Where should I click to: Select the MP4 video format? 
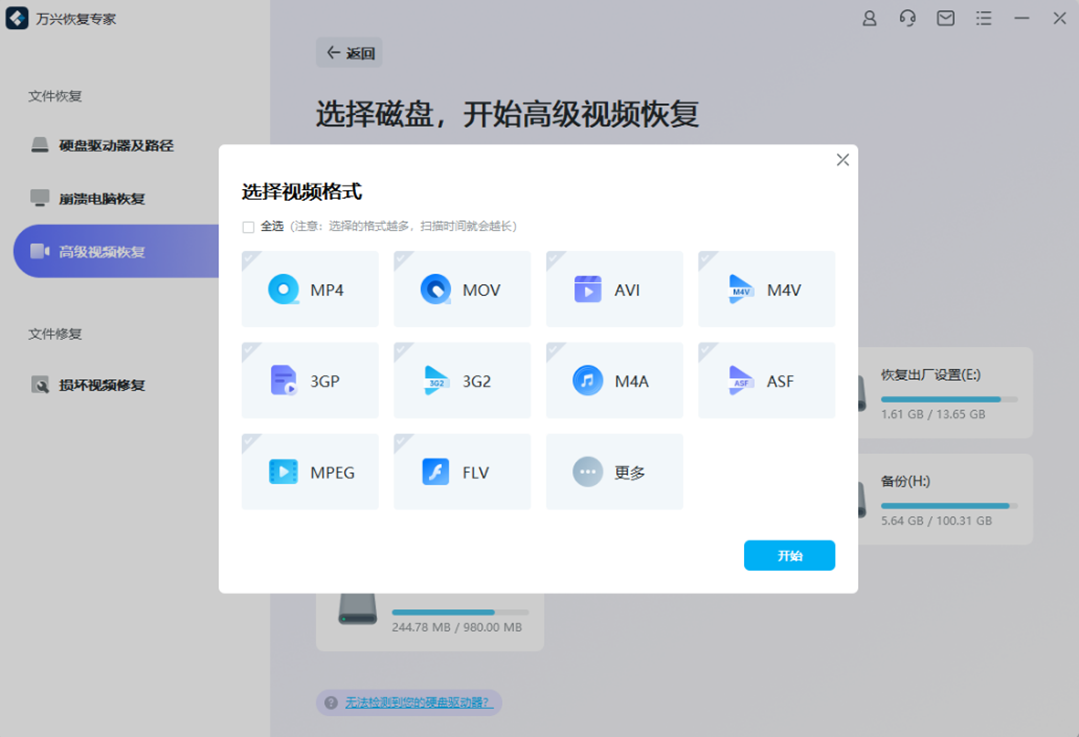[x=310, y=289]
